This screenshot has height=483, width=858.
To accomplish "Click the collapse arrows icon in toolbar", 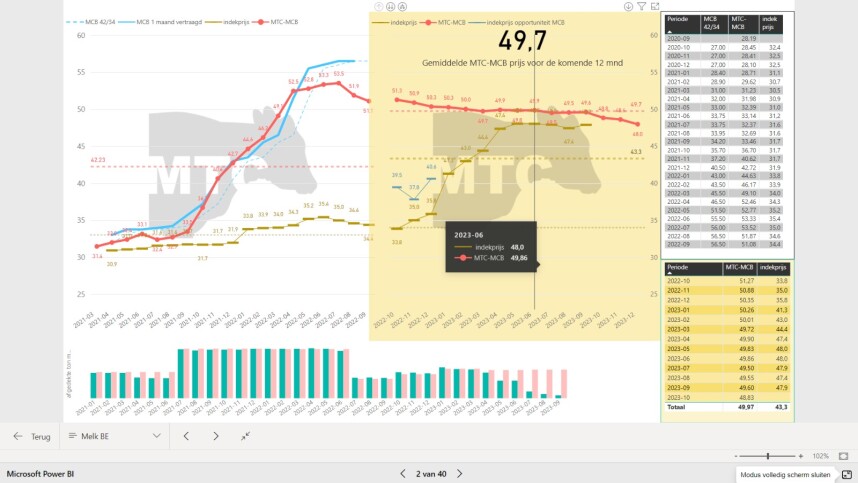I will tap(245, 436).
